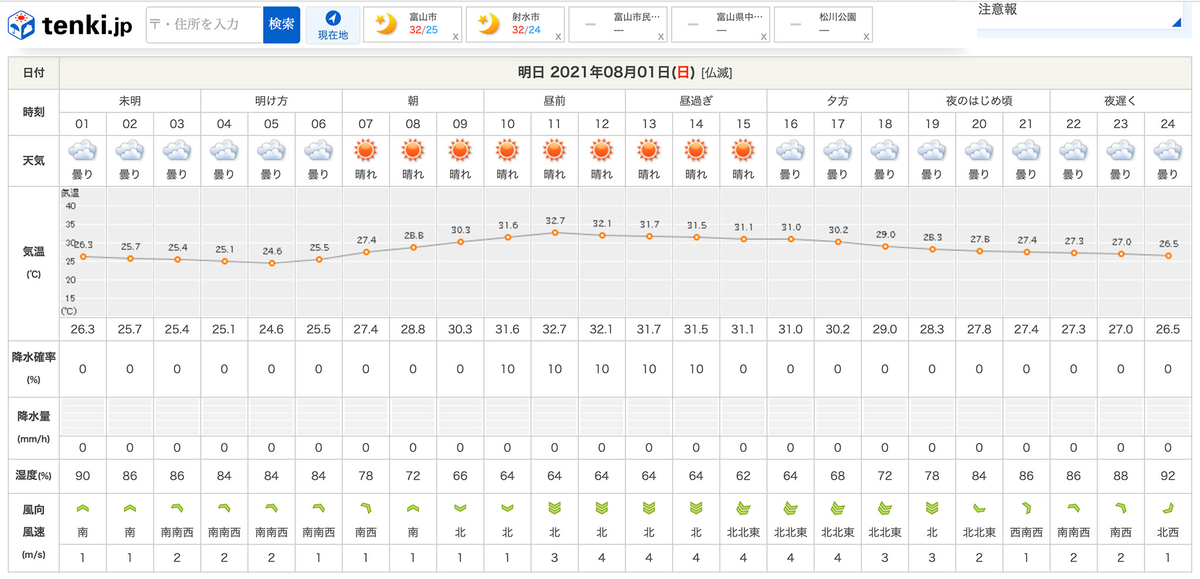The height and width of the screenshot is (579, 1200).
Task: Remove the 富山県中… card with its x
Action: coord(764,37)
